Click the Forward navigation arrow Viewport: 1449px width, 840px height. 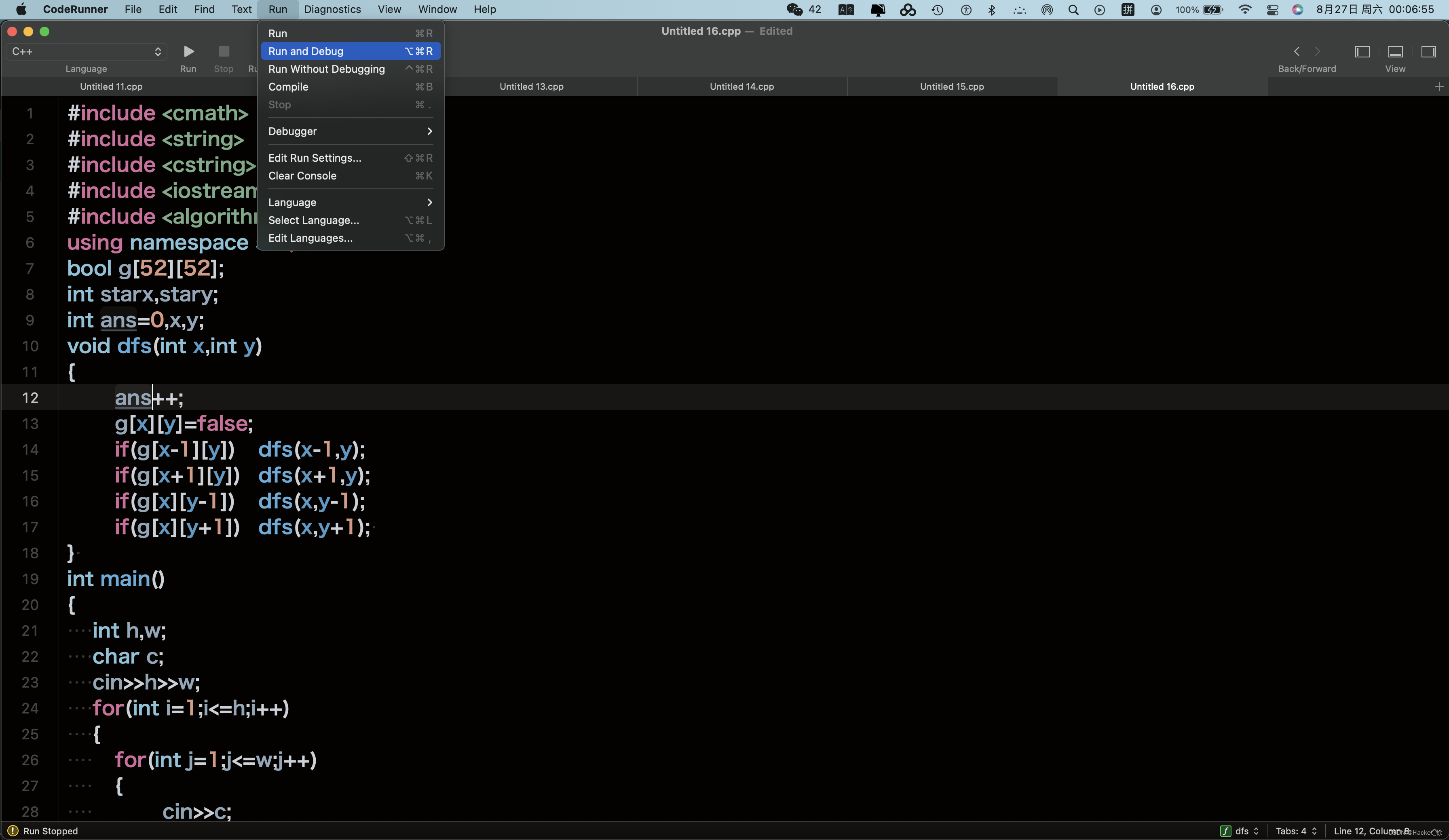[x=1318, y=52]
